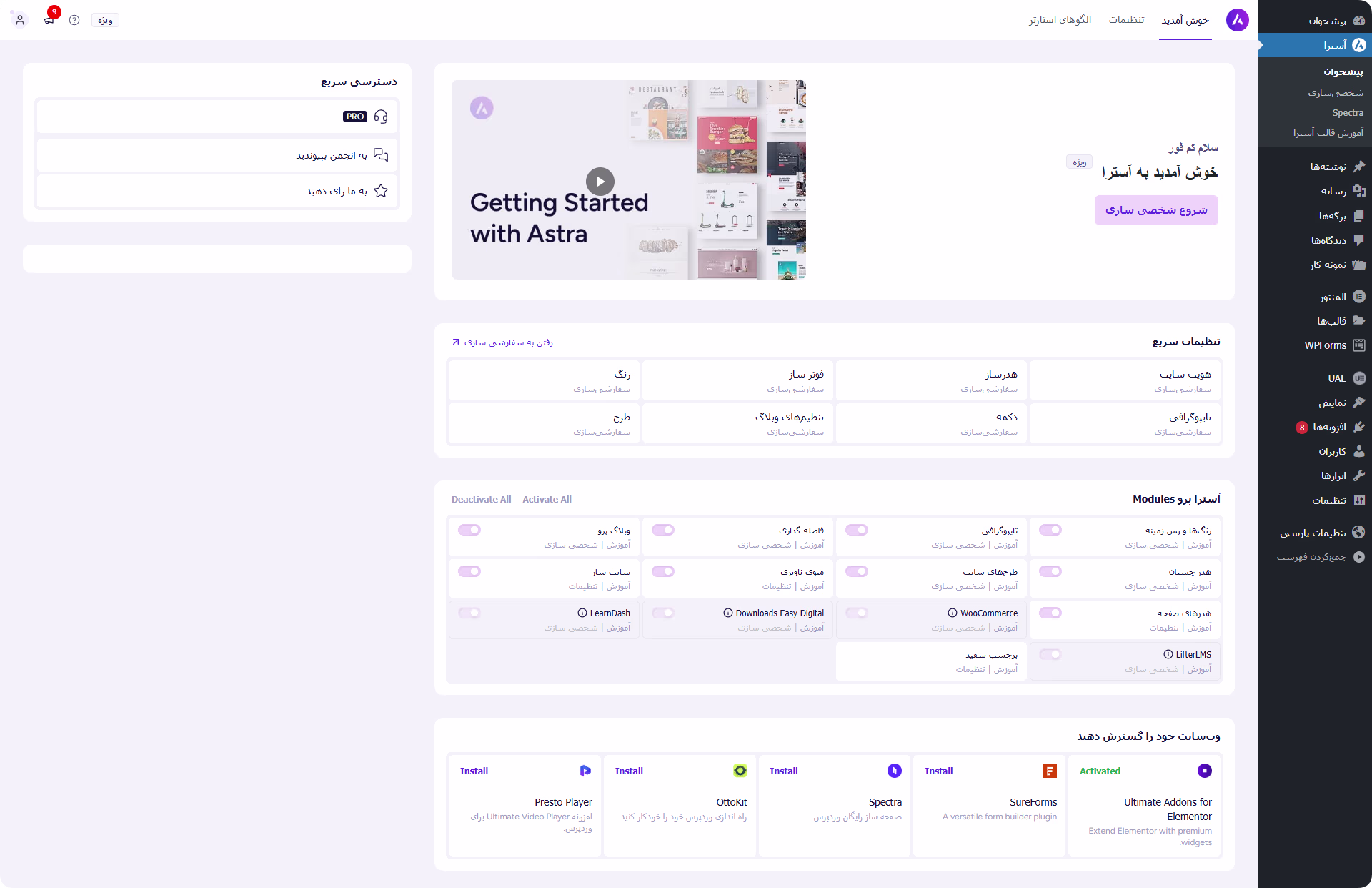The height and width of the screenshot is (888, 1372).
Task: Click the Spectra plugin icon in the card
Action: (x=895, y=771)
